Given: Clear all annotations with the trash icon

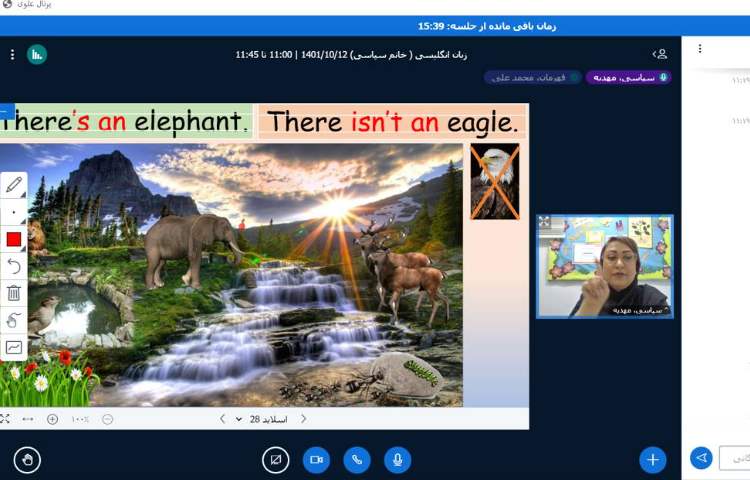Looking at the screenshot, I should pos(14,293).
